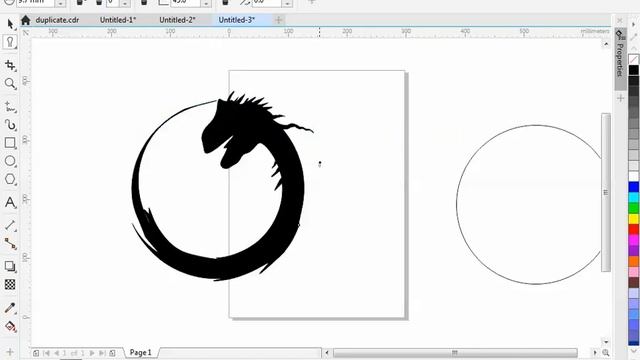
Task: Pick the white color swatch
Action: (634, 176)
